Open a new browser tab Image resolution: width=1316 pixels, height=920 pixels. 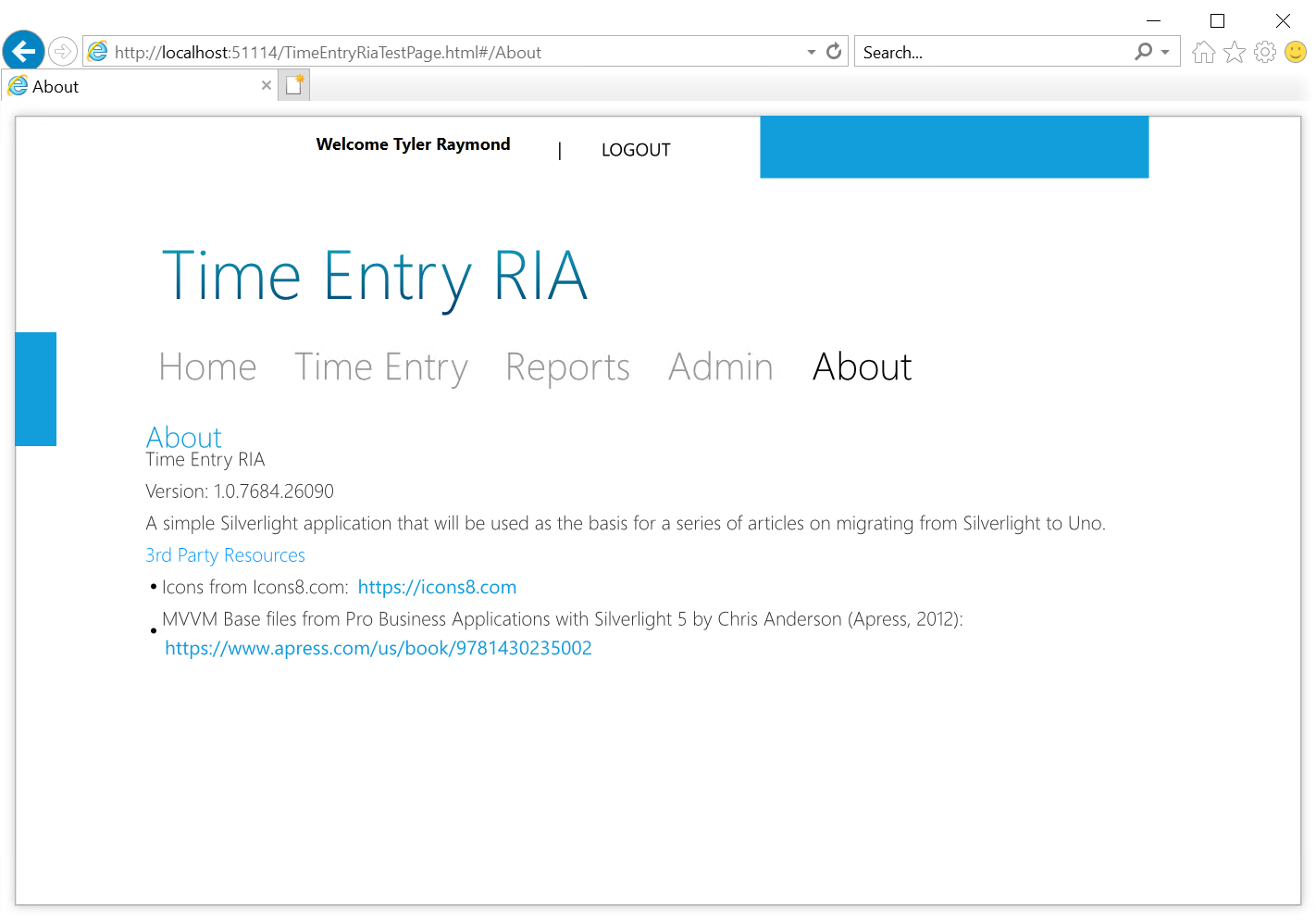(x=294, y=85)
